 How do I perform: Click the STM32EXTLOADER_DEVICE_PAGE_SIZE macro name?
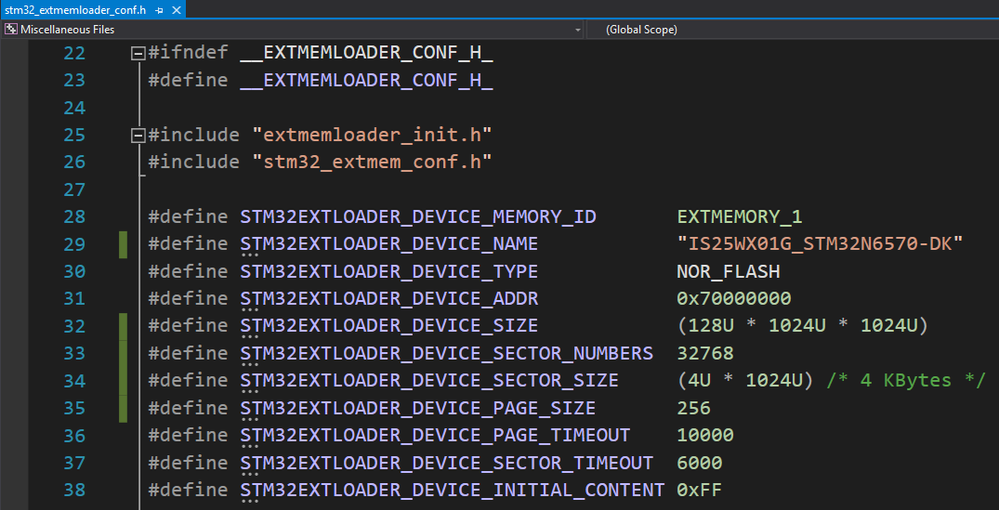418,408
